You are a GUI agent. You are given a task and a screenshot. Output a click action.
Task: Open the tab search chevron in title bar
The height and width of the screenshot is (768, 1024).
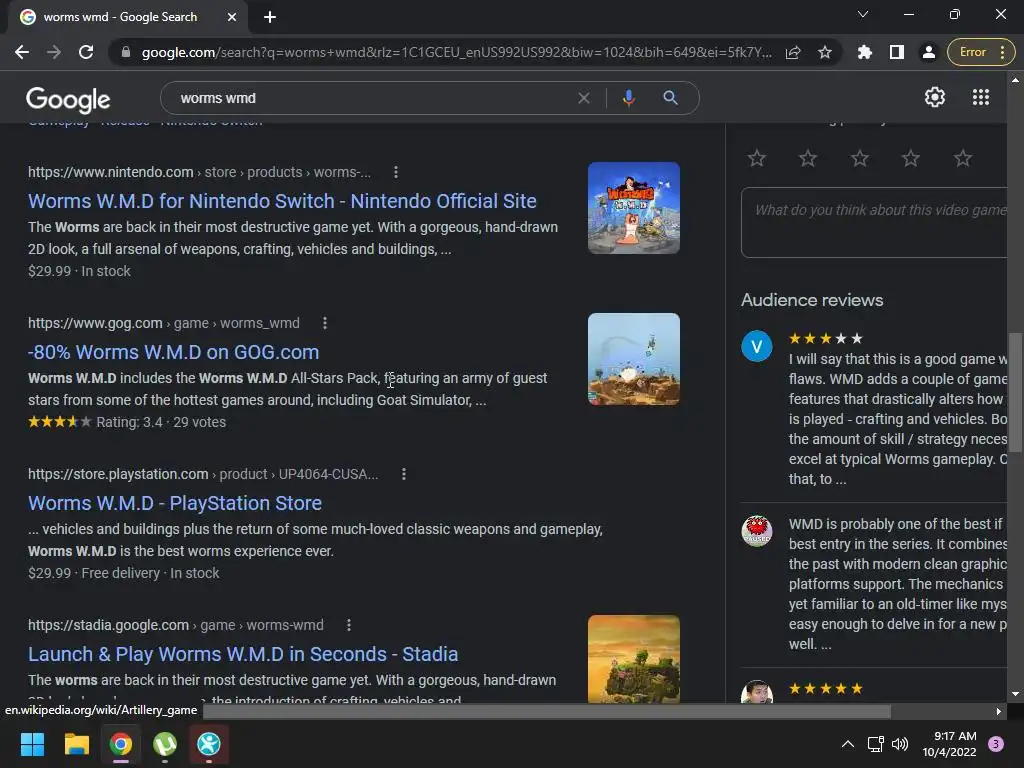pyautogui.click(x=863, y=14)
